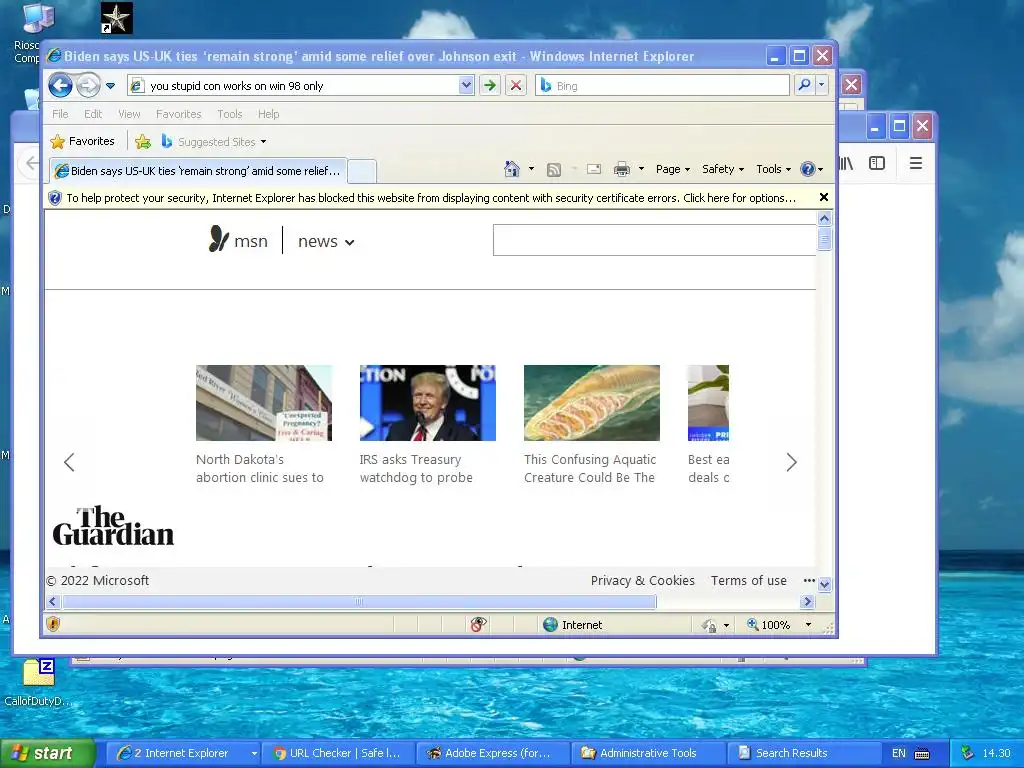Expand the address bar history dropdown
The height and width of the screenshot is (768, 1024).
[466, 86]
